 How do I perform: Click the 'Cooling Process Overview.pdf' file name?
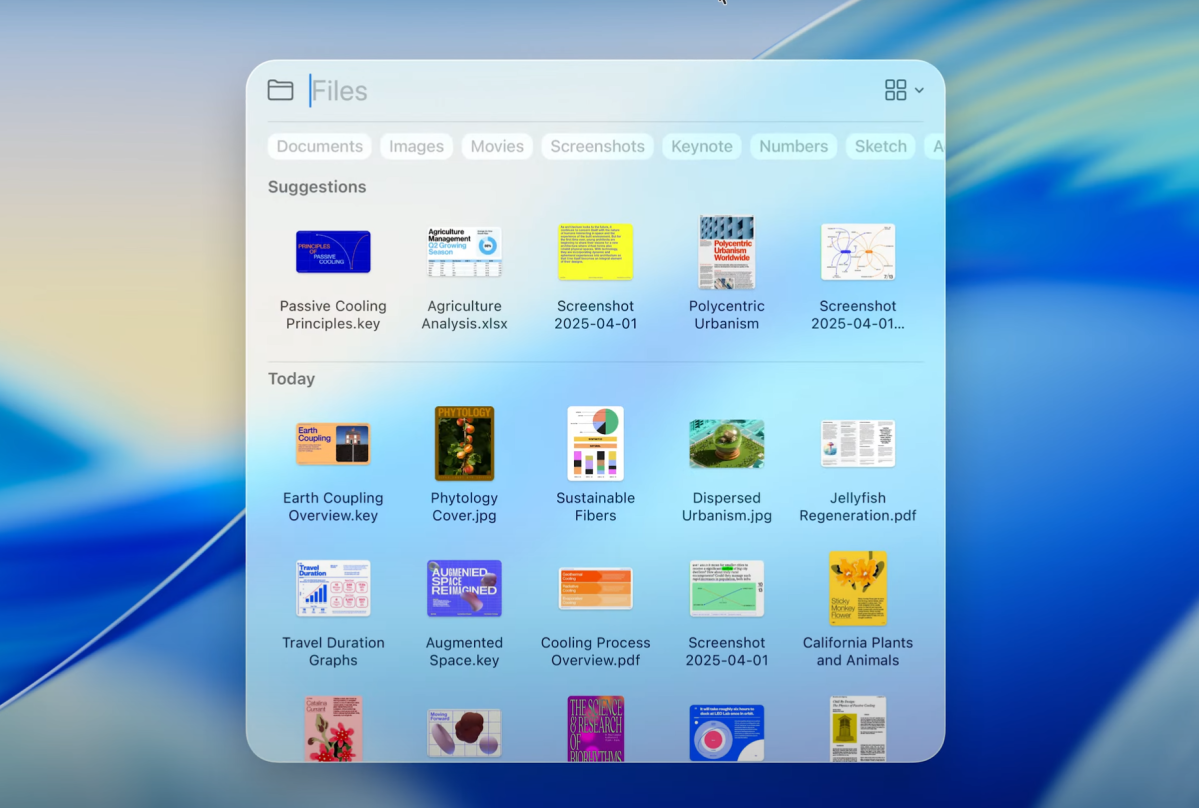coord(596,651)
